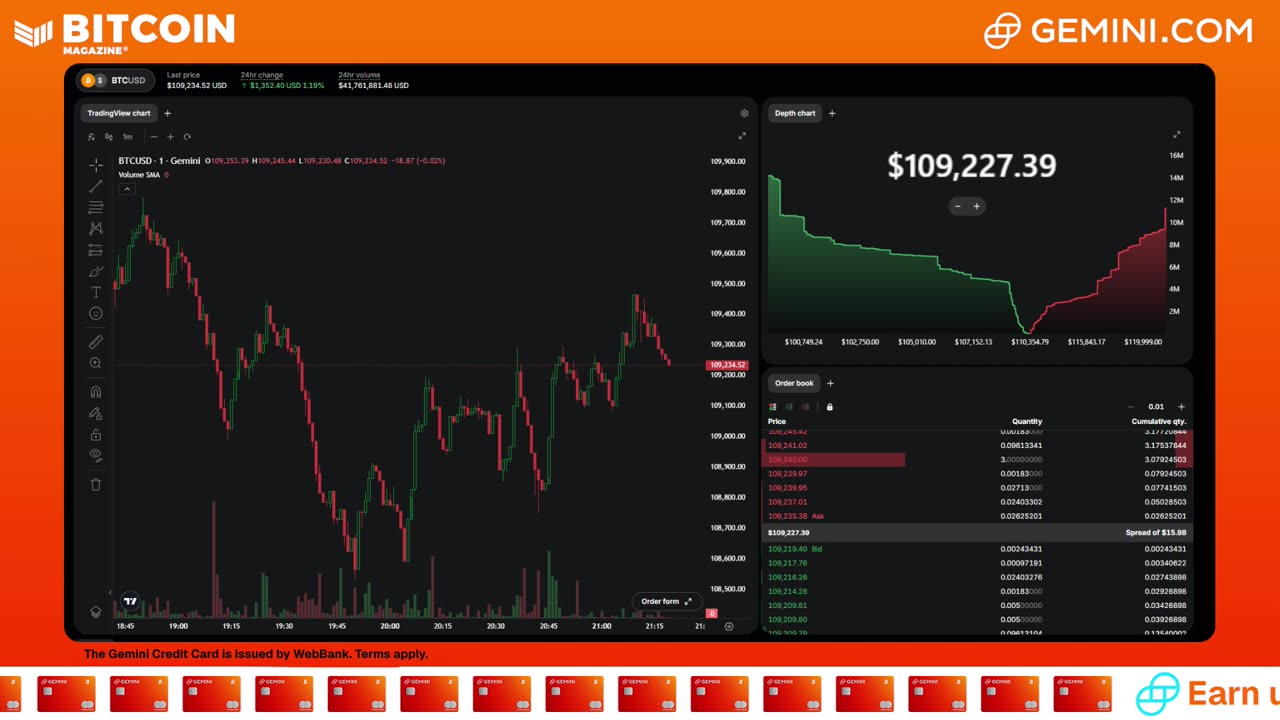Toggle the order book lock icon
Image resolution: width=1280 pixels, height=720 pixels.
[x=830, y=407]
